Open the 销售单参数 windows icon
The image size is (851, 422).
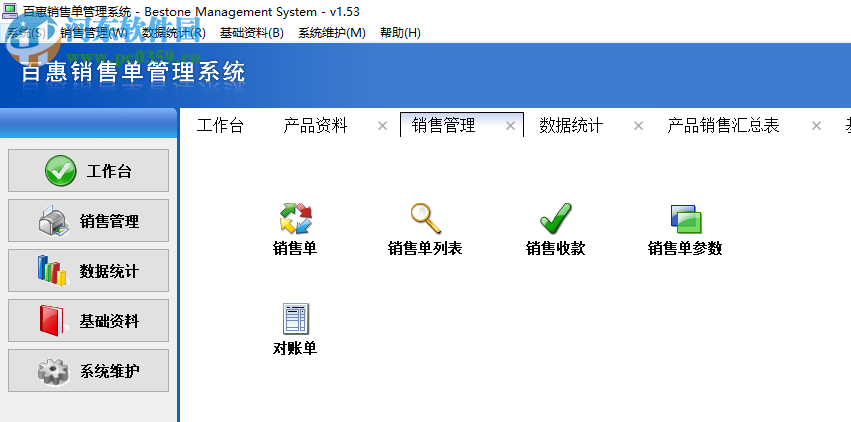coord(685,219)
